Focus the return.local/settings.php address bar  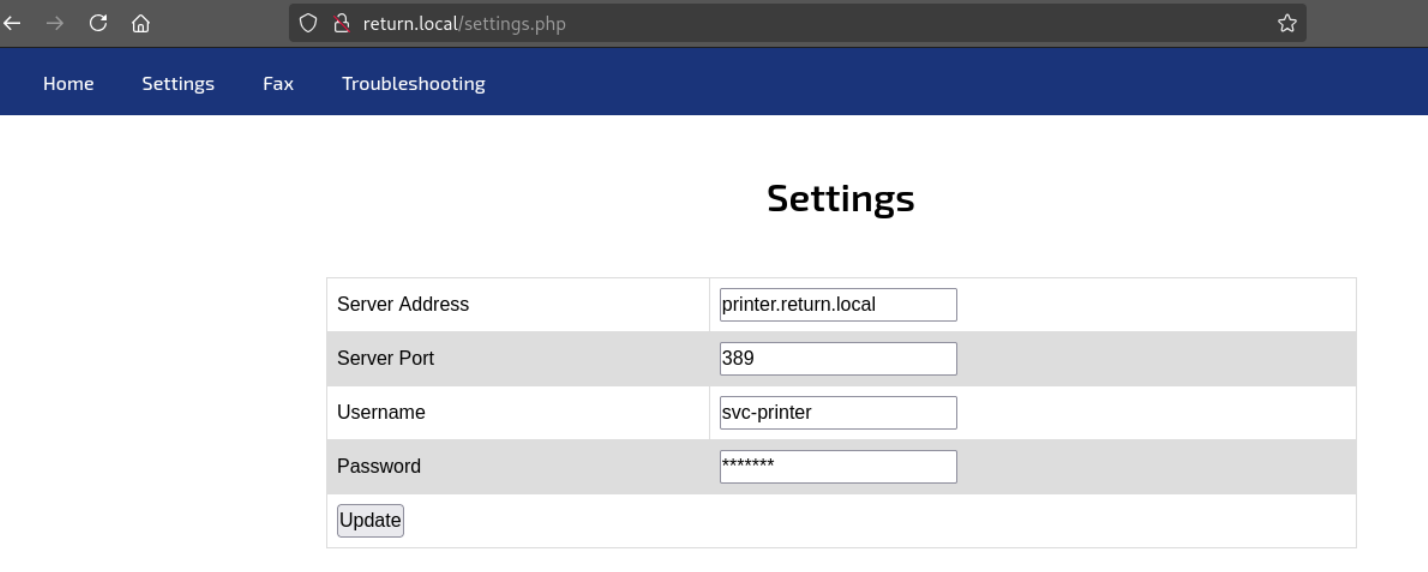tap(700, 23)
